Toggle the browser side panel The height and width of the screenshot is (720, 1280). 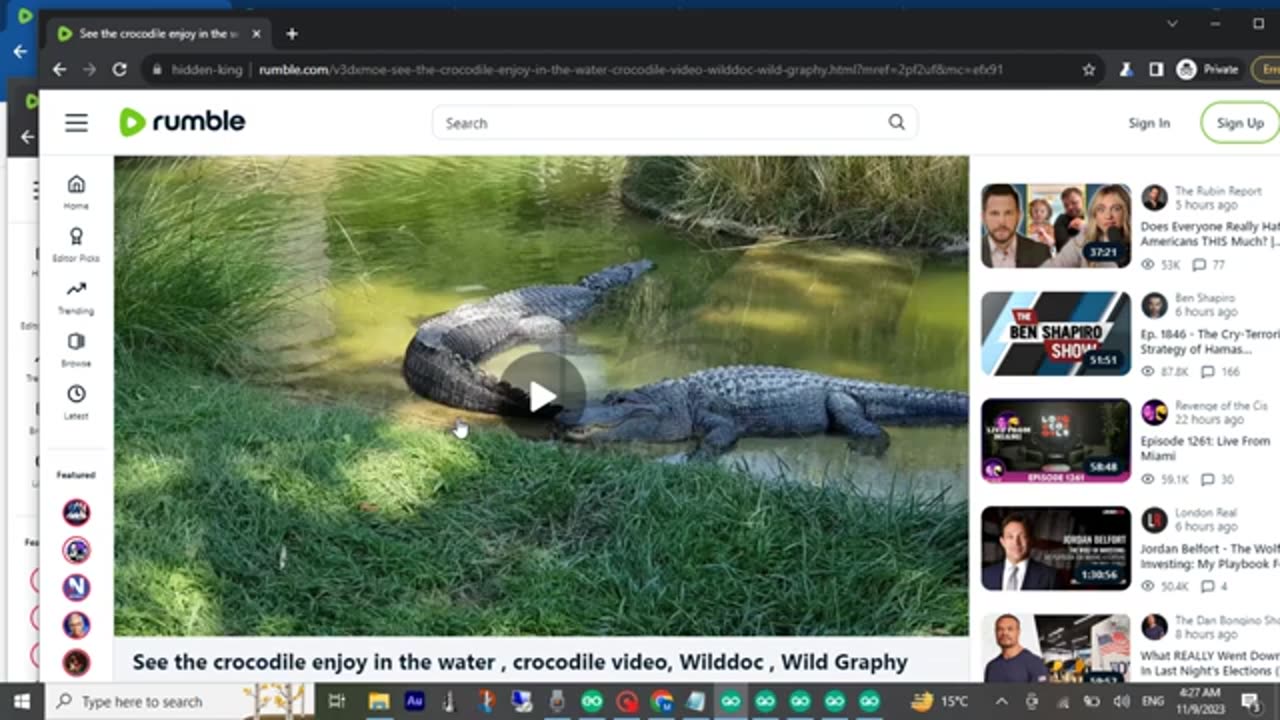pos(1156,69)
